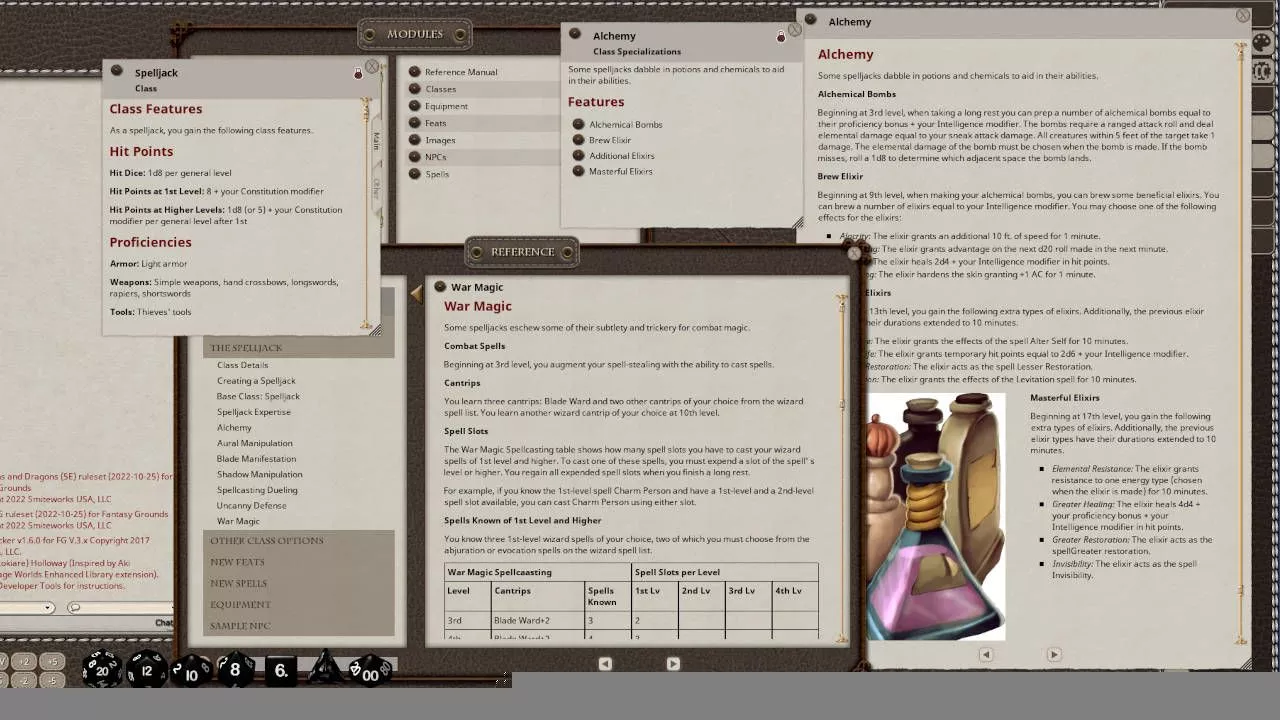Select Classes in the Modules list

[440, 89]
